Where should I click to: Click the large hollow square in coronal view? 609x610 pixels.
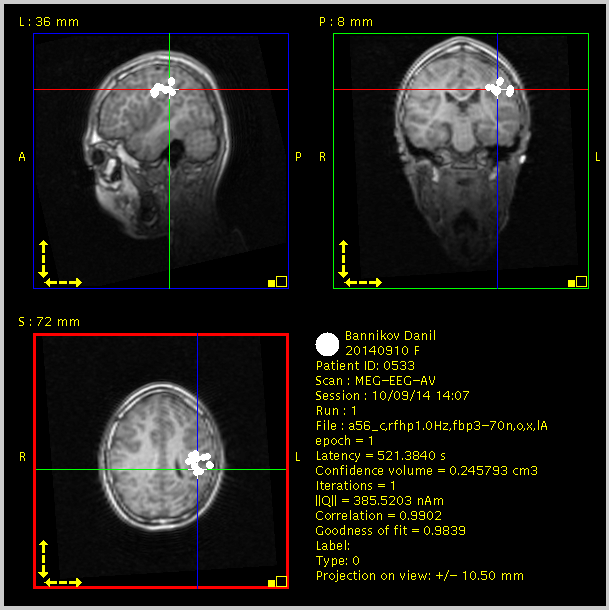pyautogui.click(x=582, y=281)
